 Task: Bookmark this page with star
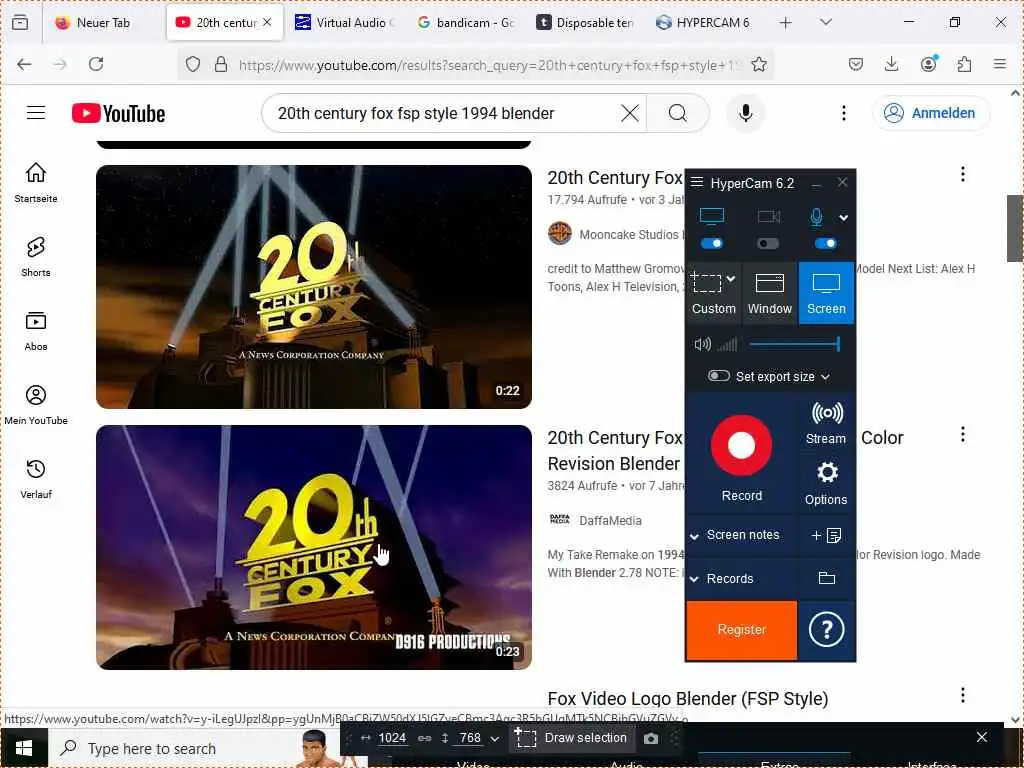(759, 64)
